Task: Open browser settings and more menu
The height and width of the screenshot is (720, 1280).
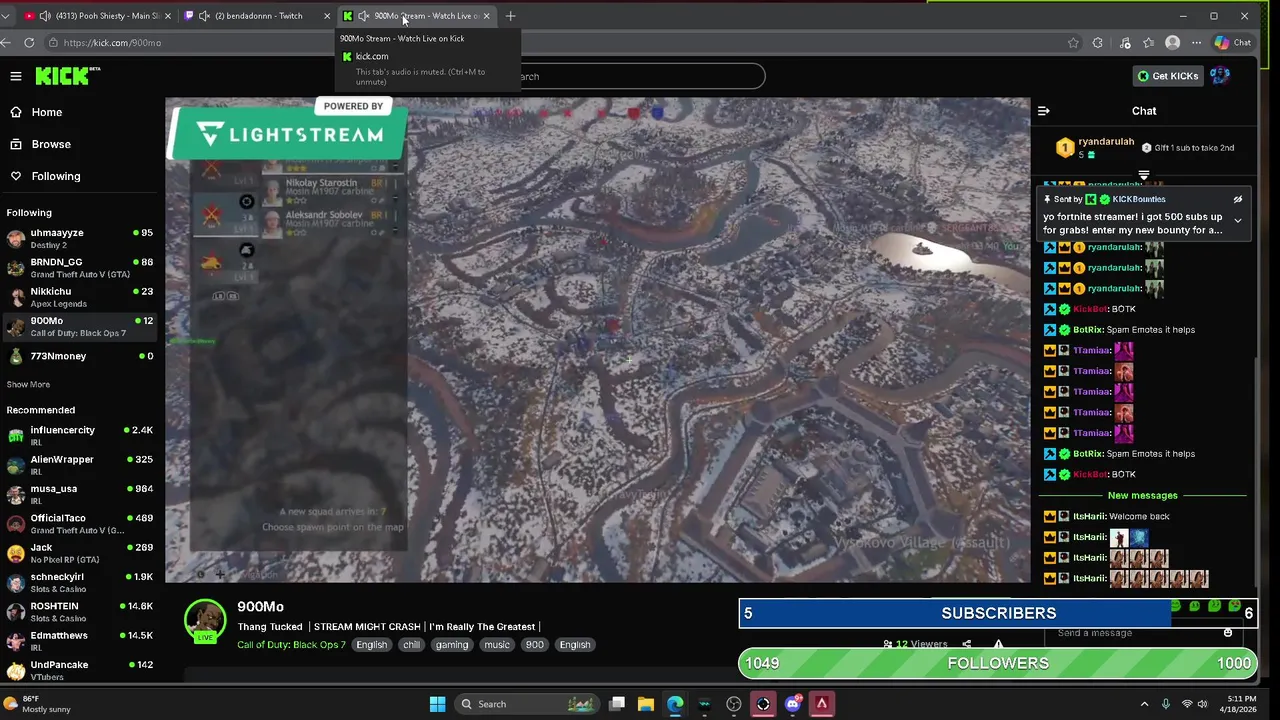Action: [1196, 42]
